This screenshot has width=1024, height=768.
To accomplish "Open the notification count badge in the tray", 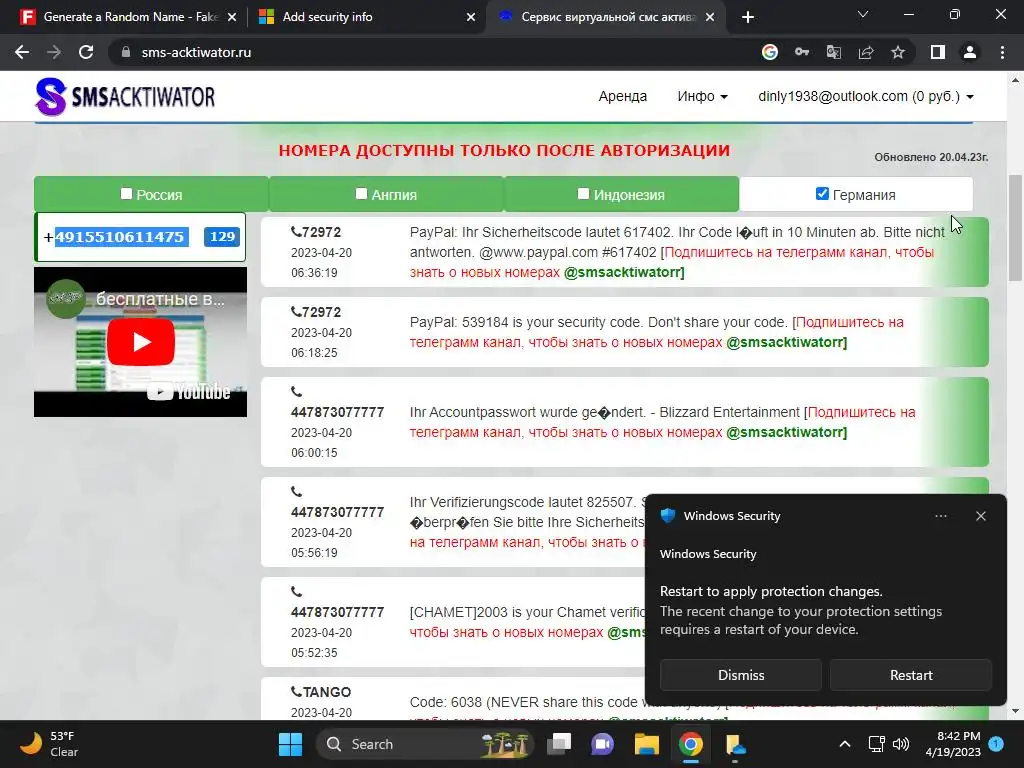I will click(996, 743).
